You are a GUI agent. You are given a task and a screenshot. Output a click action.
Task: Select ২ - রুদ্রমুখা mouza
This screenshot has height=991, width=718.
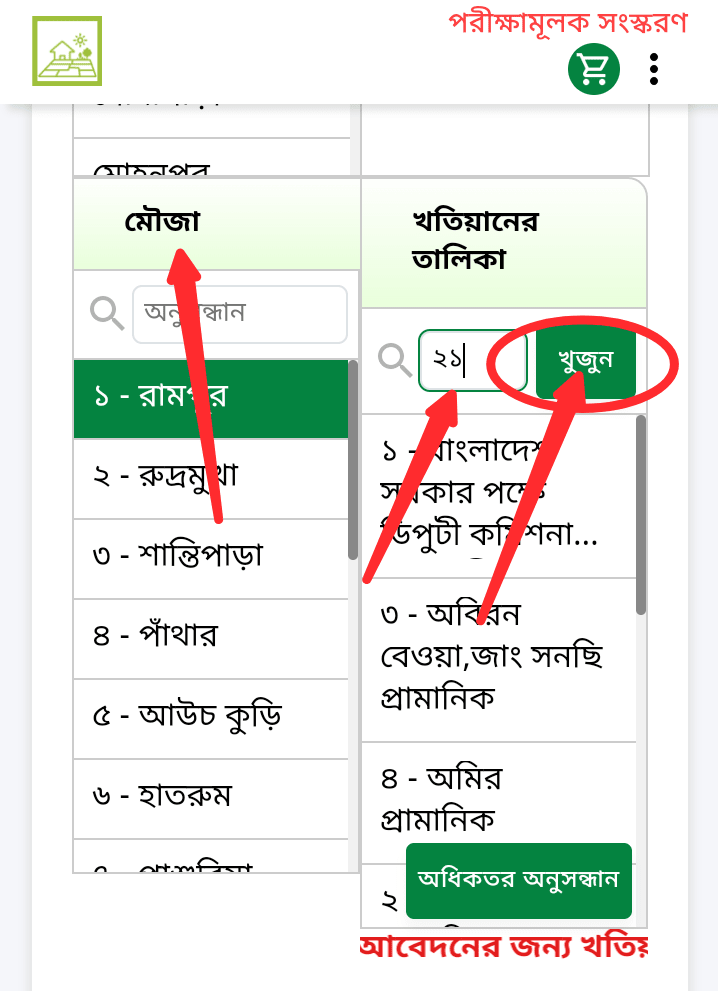[210, 476]
